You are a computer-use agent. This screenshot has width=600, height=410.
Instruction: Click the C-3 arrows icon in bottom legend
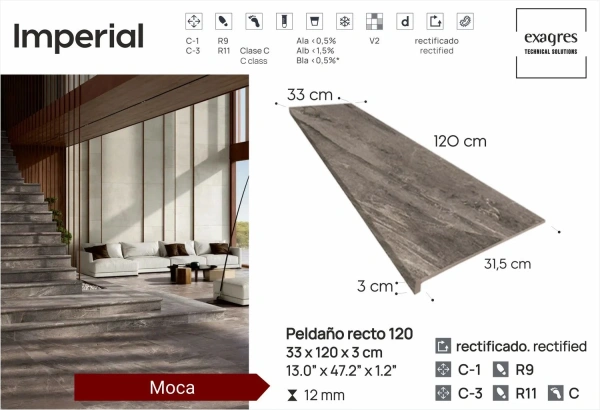point(443,394)
